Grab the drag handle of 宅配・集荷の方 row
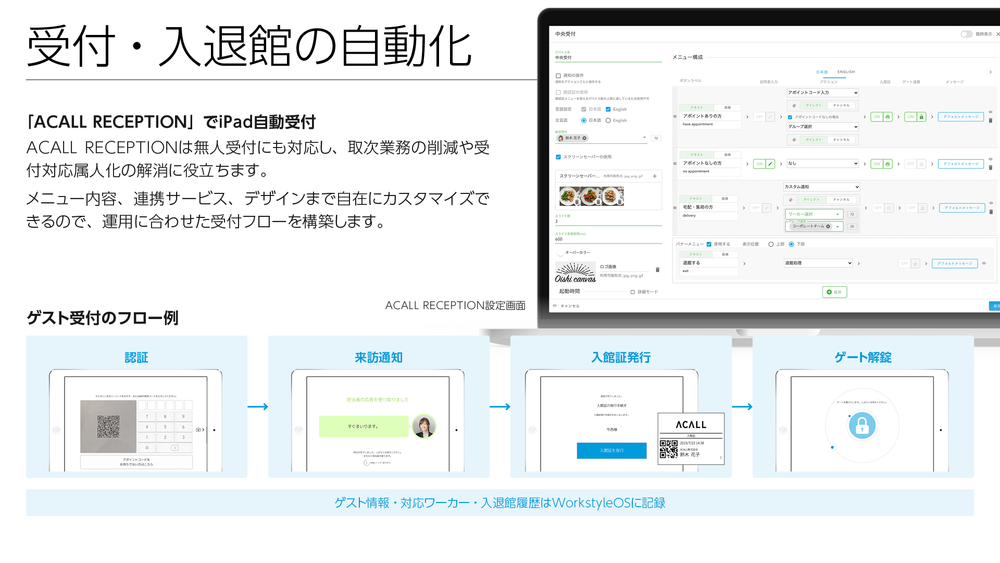 click(x=675, y=208)
